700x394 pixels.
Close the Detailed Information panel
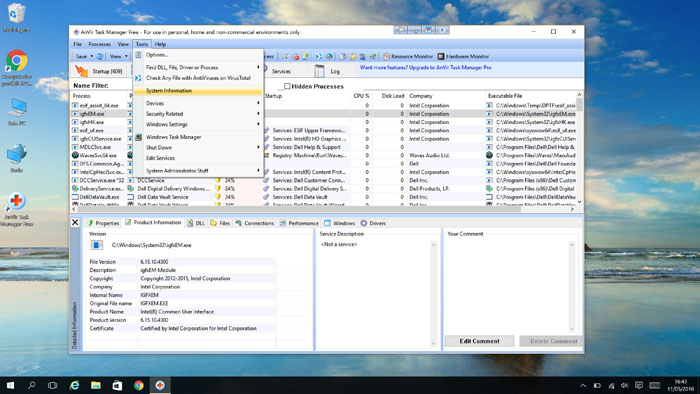point(75,222)
